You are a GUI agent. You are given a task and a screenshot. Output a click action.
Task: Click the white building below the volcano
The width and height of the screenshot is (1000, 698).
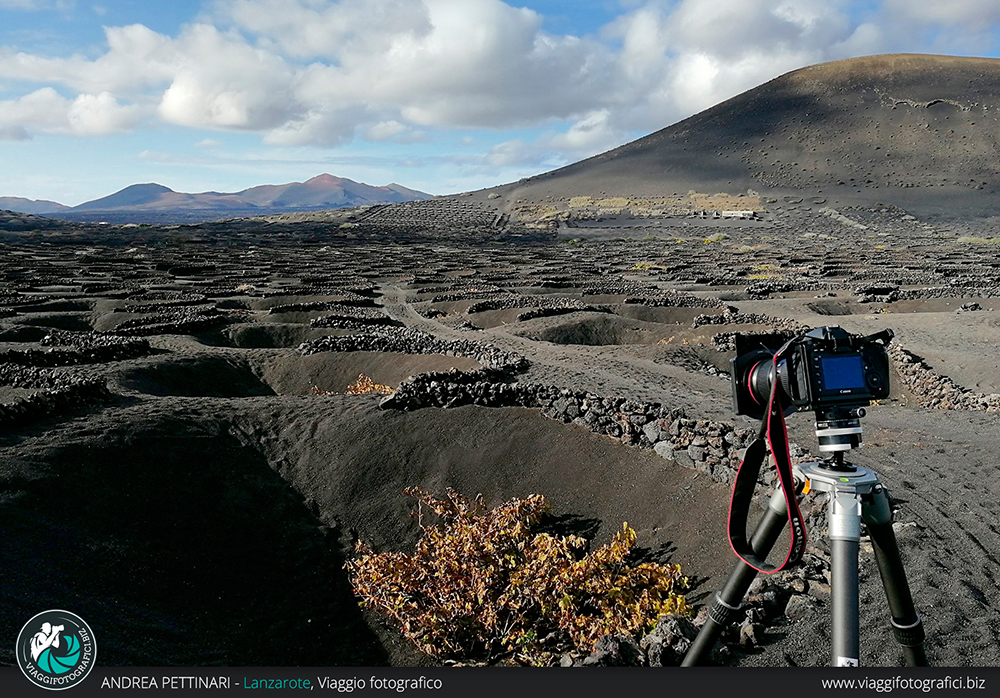pyautogui.click(x=737, y=214)
